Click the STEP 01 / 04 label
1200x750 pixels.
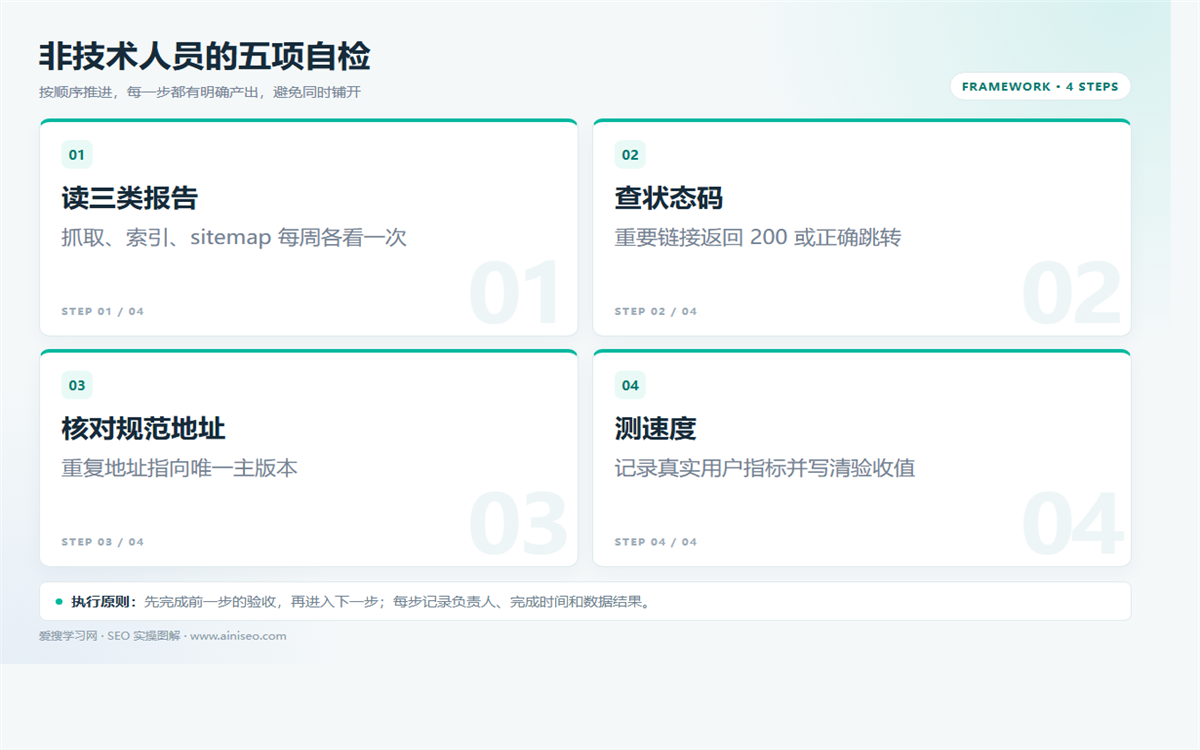[x=103, y=312]
